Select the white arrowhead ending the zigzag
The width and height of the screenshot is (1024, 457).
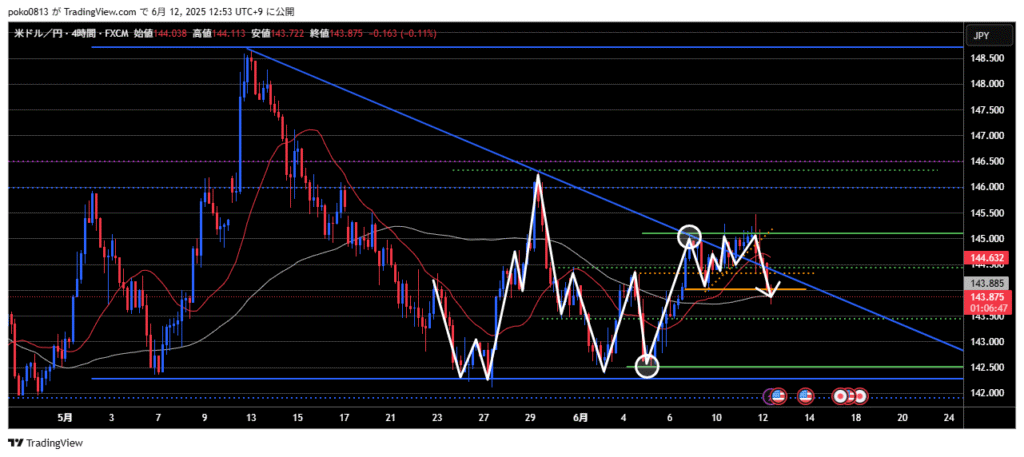(x=772, y=291)
